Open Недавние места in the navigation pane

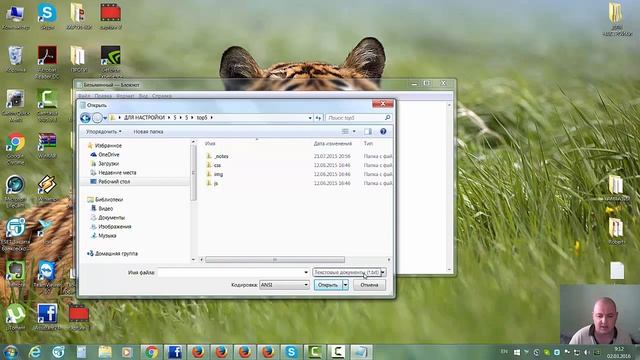pyautogui.click(x=117, y=173)
